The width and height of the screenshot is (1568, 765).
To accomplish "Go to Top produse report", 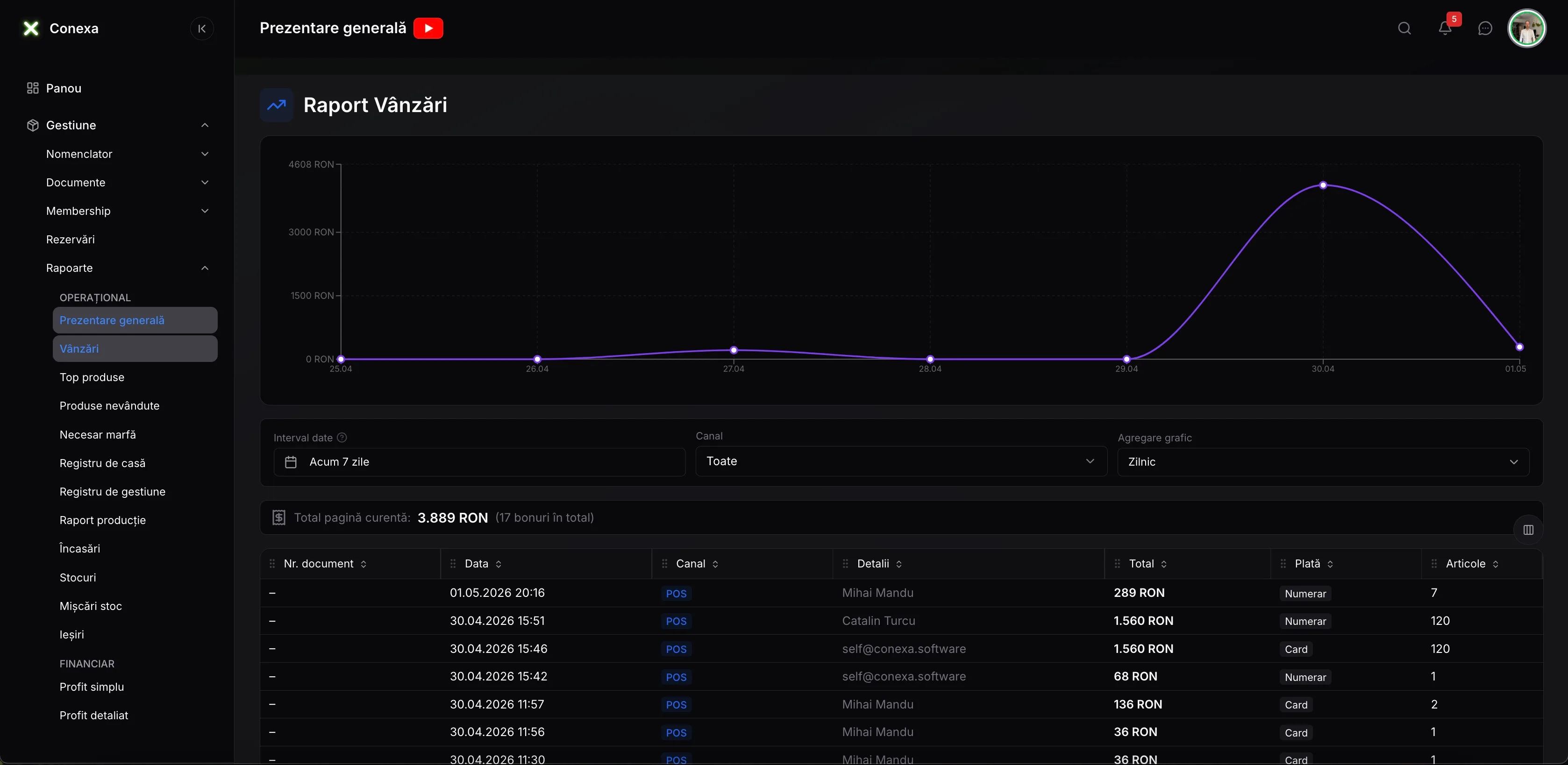I will (x=92, y=377).
